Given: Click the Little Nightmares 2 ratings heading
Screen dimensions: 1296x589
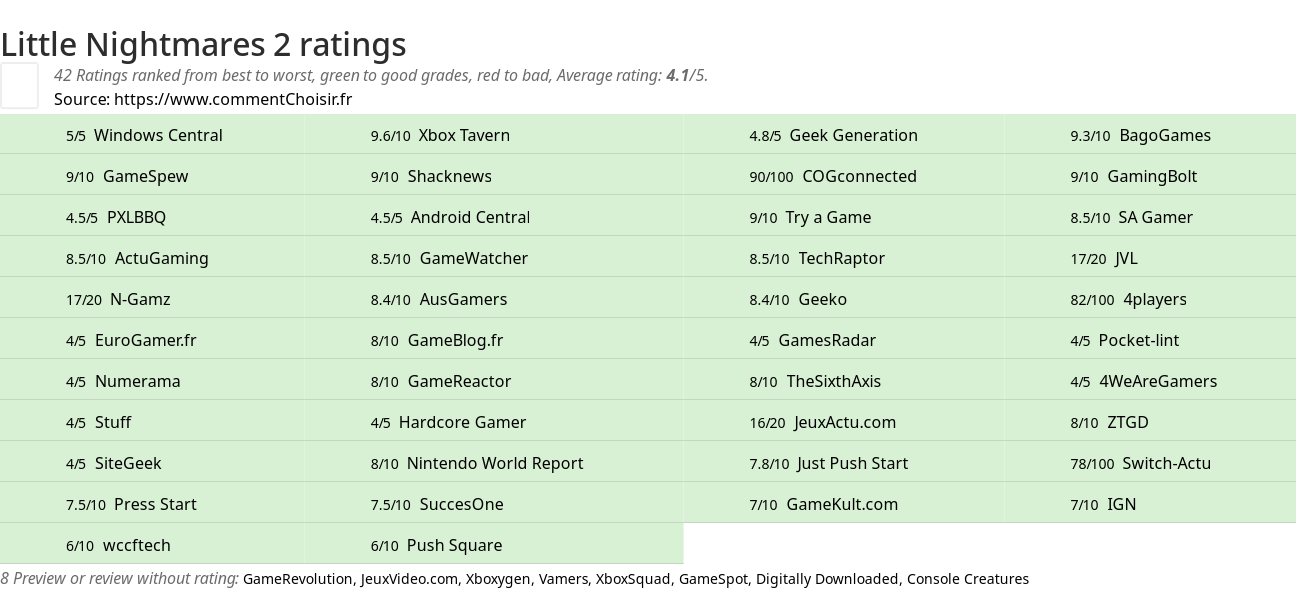Looking at the screenshot, I should [203, 44].
